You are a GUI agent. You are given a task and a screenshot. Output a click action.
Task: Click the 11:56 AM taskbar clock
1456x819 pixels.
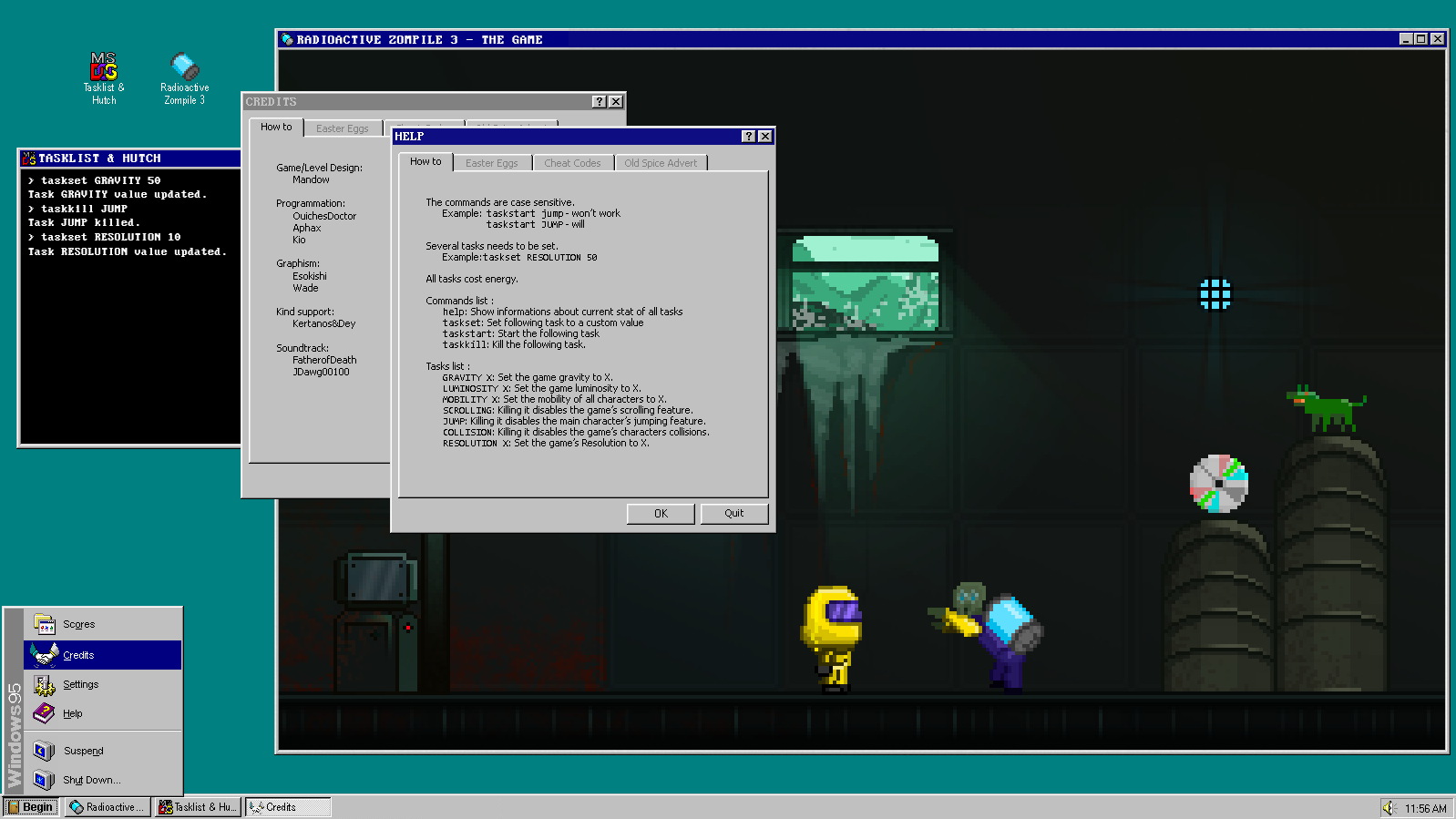[x=1426, y=808]
